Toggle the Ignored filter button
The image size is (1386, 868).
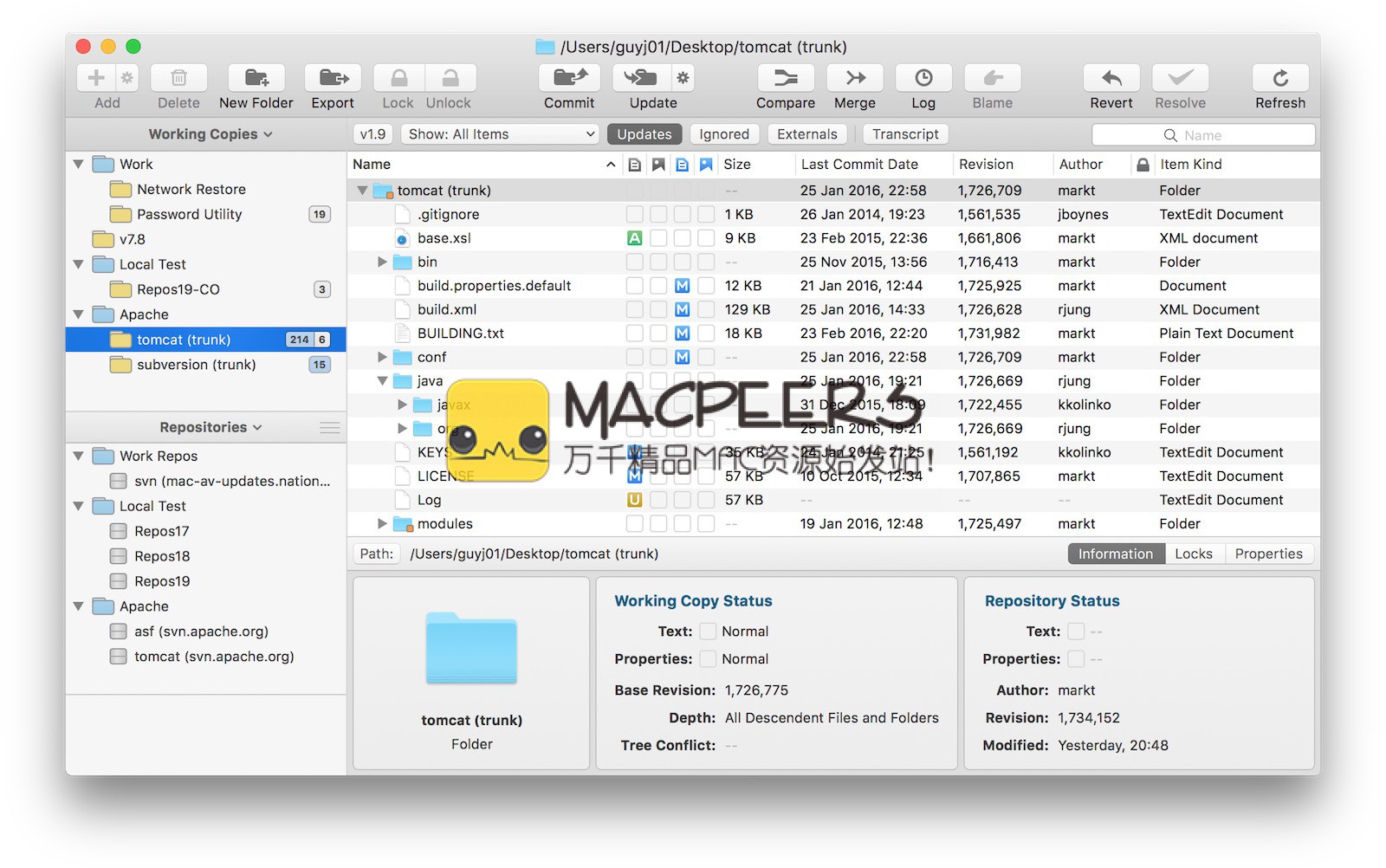tap(724, 134)
